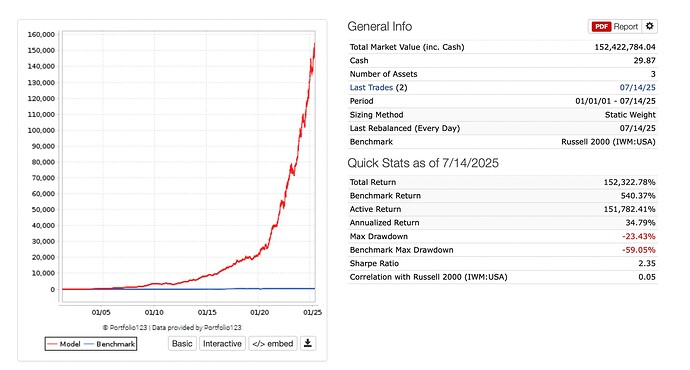Screen dimensions: 690x370
Task: Toggle the Benchmark series in legend
Action: [110, 344]
